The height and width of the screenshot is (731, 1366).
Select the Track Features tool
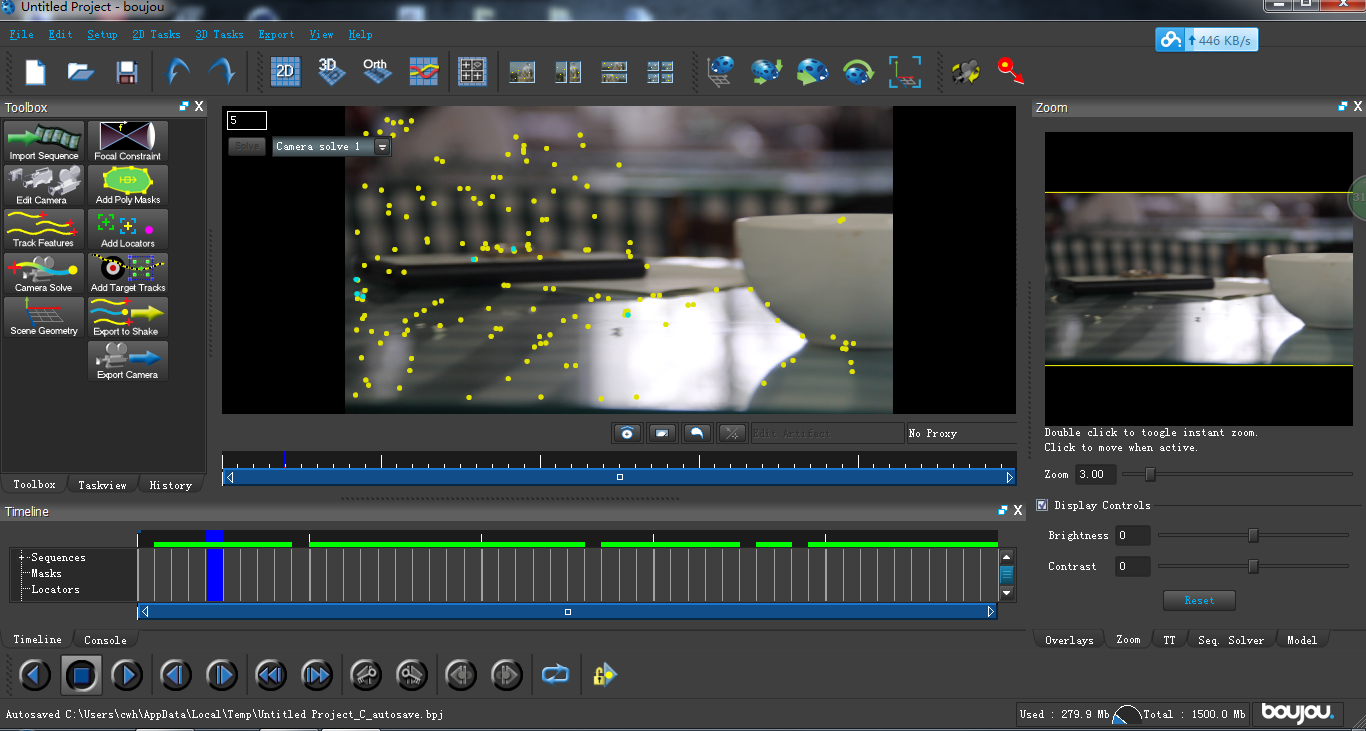(x=43, y=229)
